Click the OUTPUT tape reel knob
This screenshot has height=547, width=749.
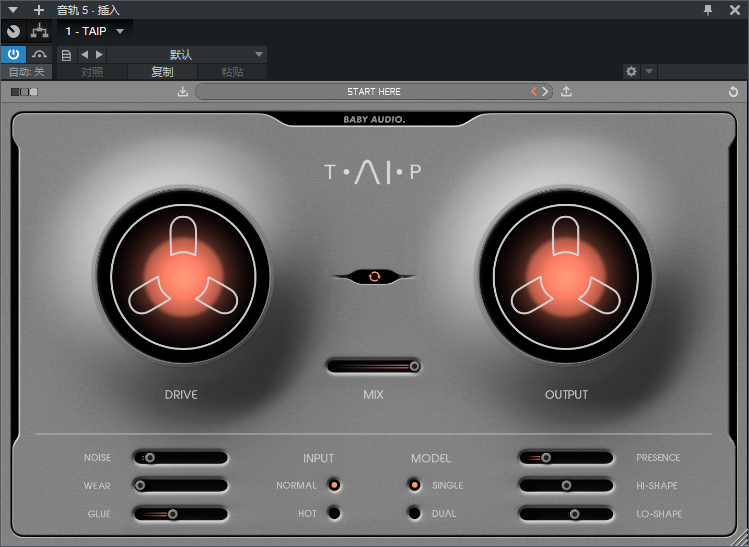click(566, 277)
